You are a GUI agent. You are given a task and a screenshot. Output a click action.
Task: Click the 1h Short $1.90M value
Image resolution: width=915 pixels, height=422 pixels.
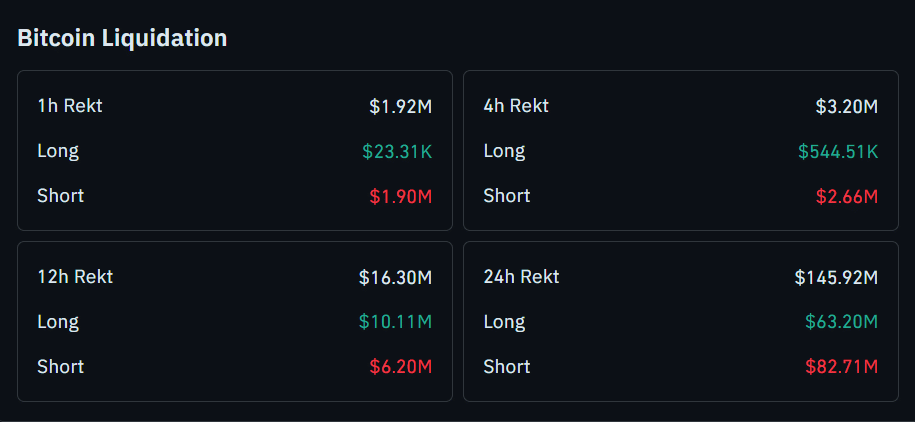400,197
